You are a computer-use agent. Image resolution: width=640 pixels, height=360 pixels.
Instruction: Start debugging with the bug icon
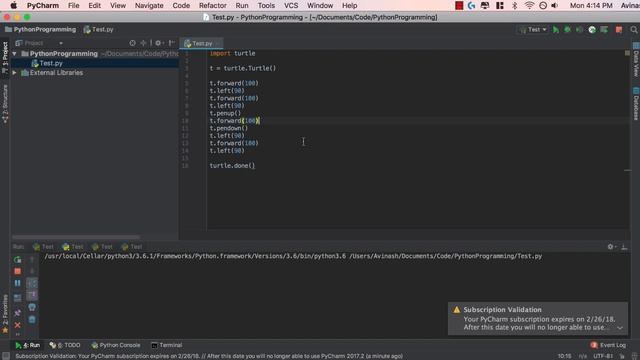[x=567, y=30]
